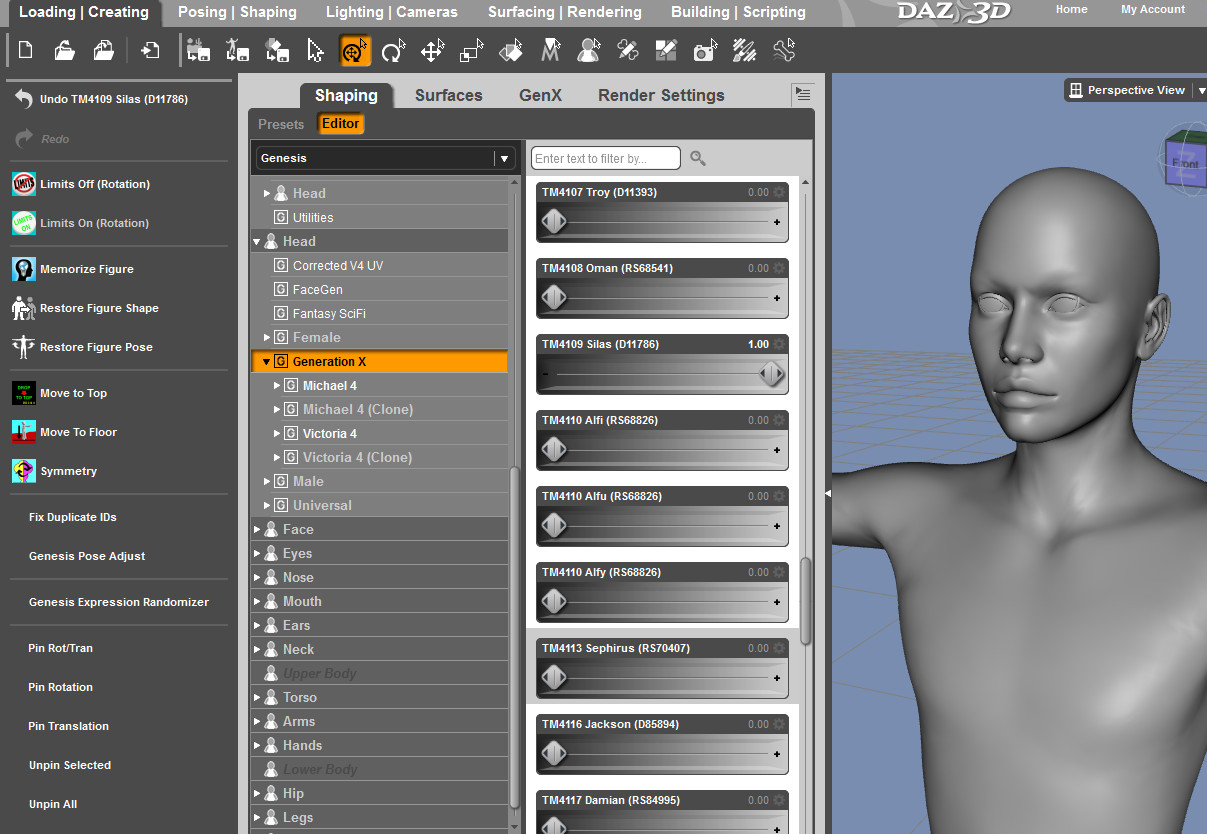Select the wavy-line bone tool icon
This screenshot has height=834, width=1207.
coord(784,50)
